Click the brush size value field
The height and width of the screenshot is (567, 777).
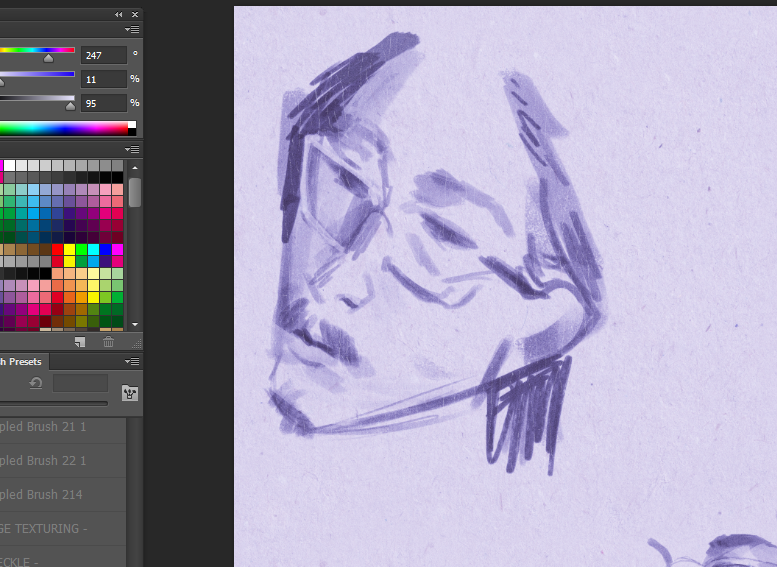[x=80, y=383]
